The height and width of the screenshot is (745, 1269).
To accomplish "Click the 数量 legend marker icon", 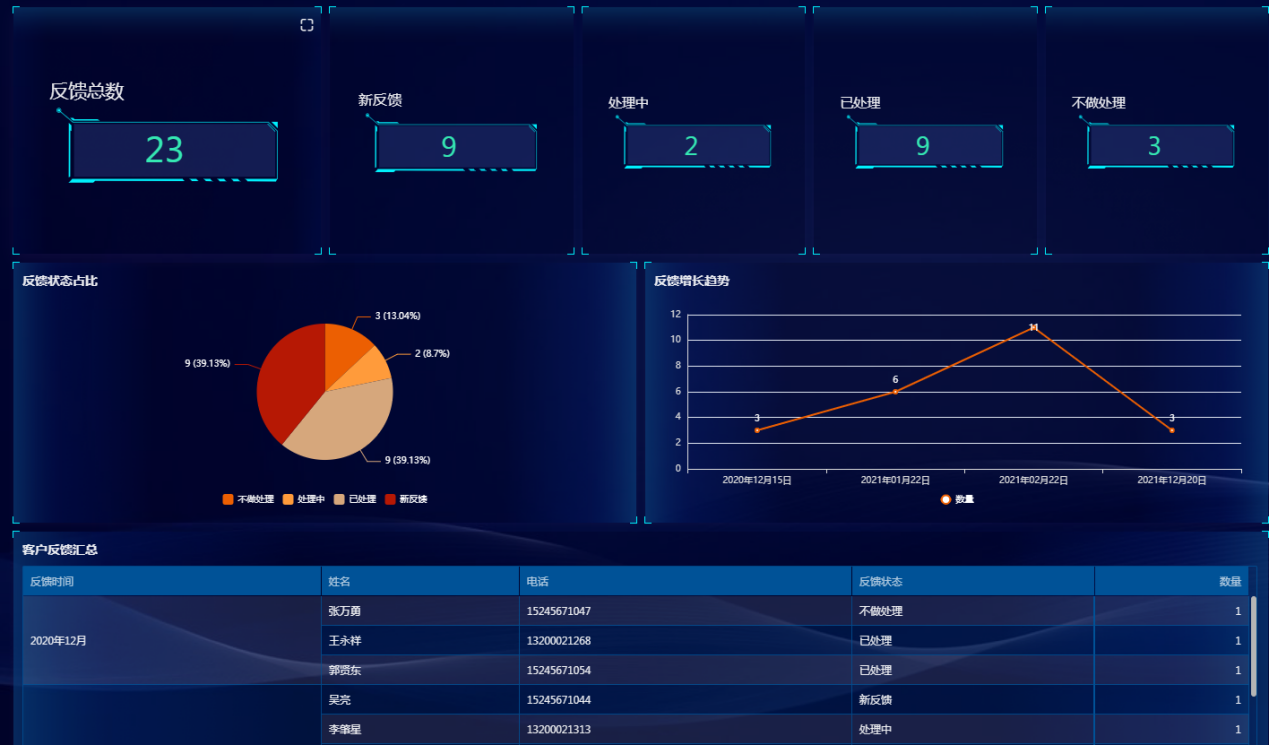I will tap(945, 499).
